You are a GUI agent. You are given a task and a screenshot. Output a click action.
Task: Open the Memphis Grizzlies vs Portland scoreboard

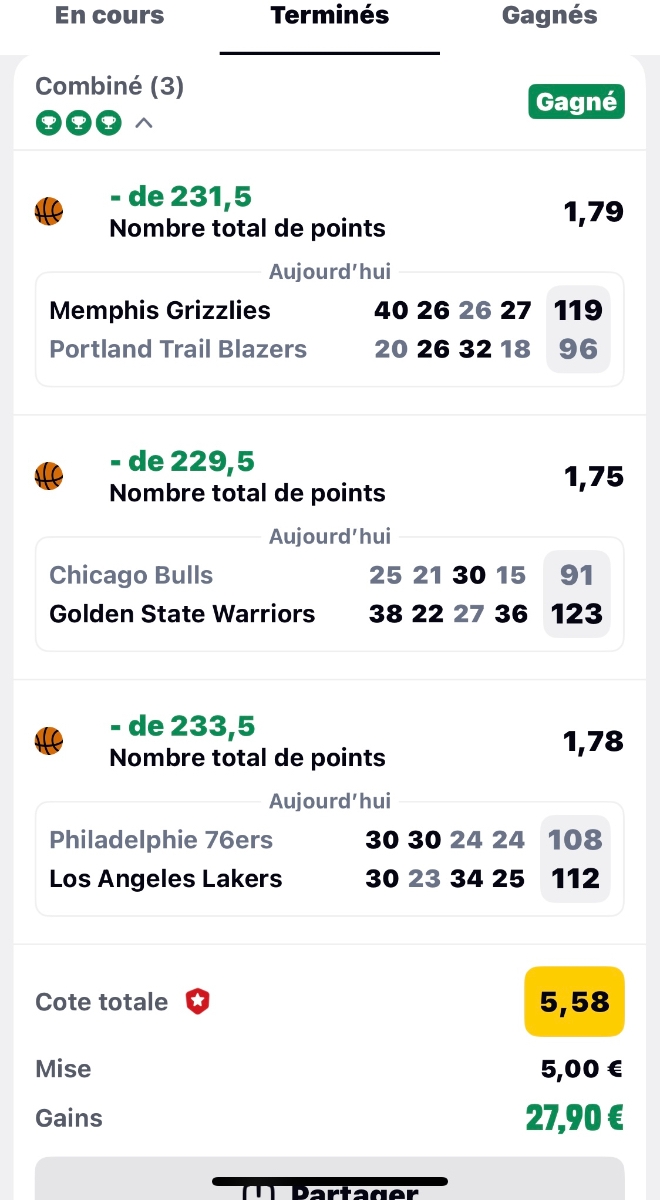(x=329, y=330)
